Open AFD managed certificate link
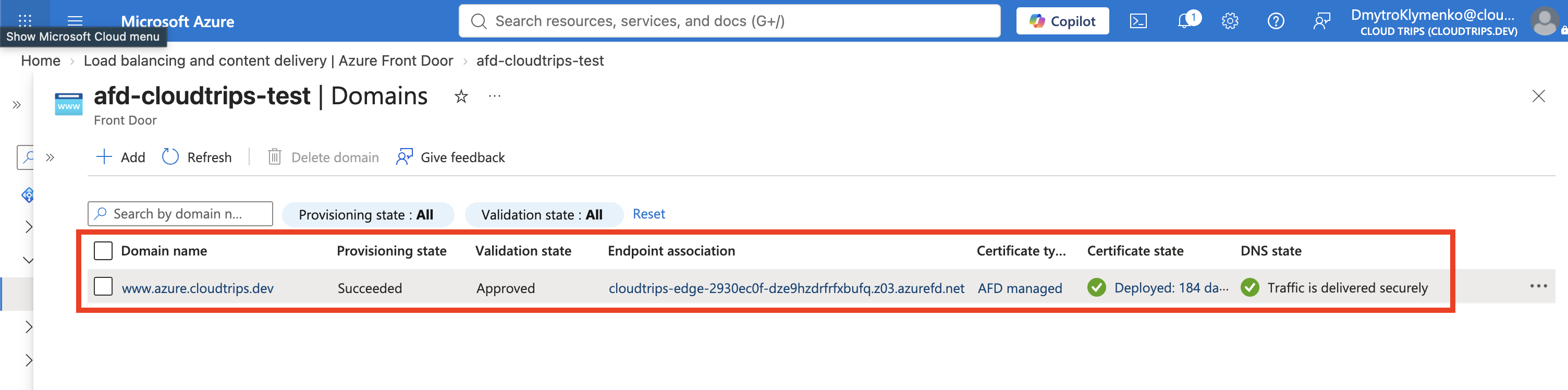1568x390 pixels. pyautogui.click(x=1020, y=288)
